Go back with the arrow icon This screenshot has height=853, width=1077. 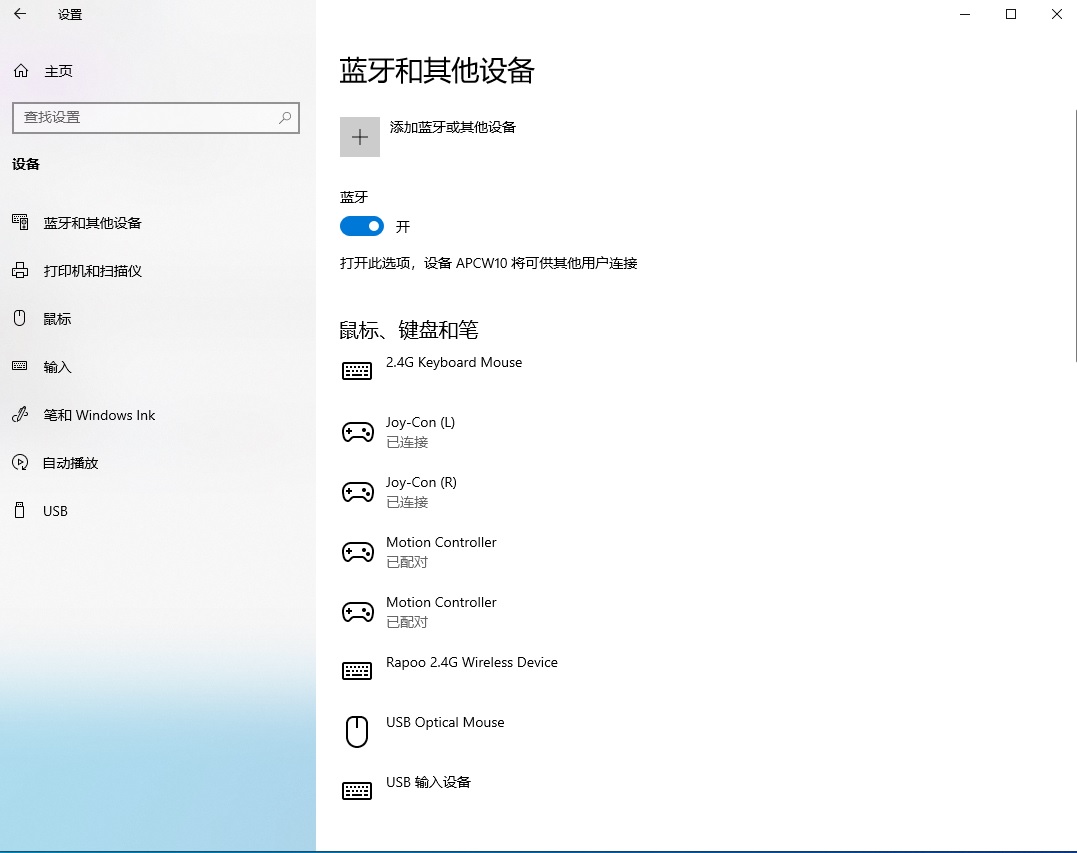point(20,14)
